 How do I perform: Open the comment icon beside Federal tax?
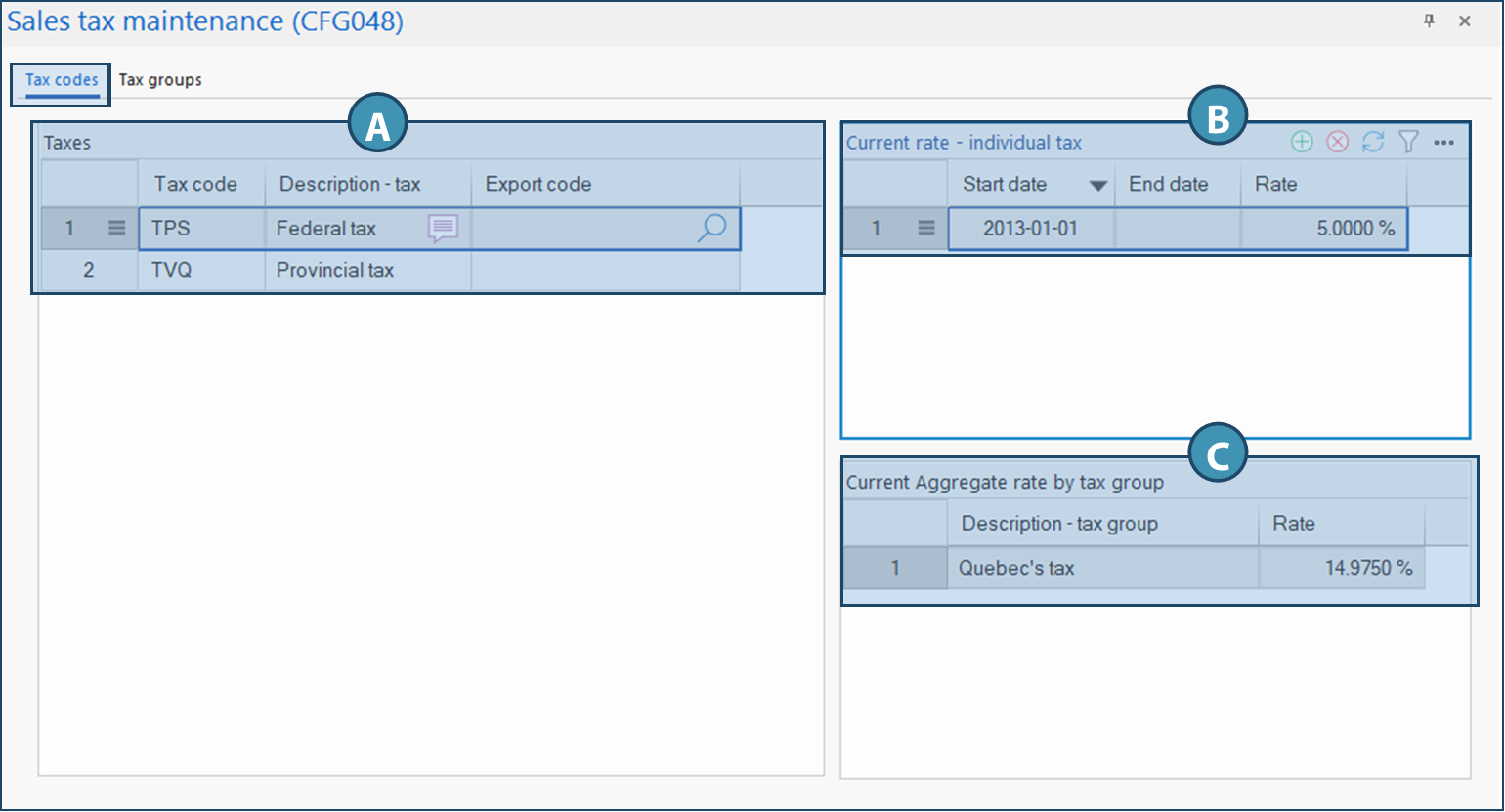pos(443,229)
